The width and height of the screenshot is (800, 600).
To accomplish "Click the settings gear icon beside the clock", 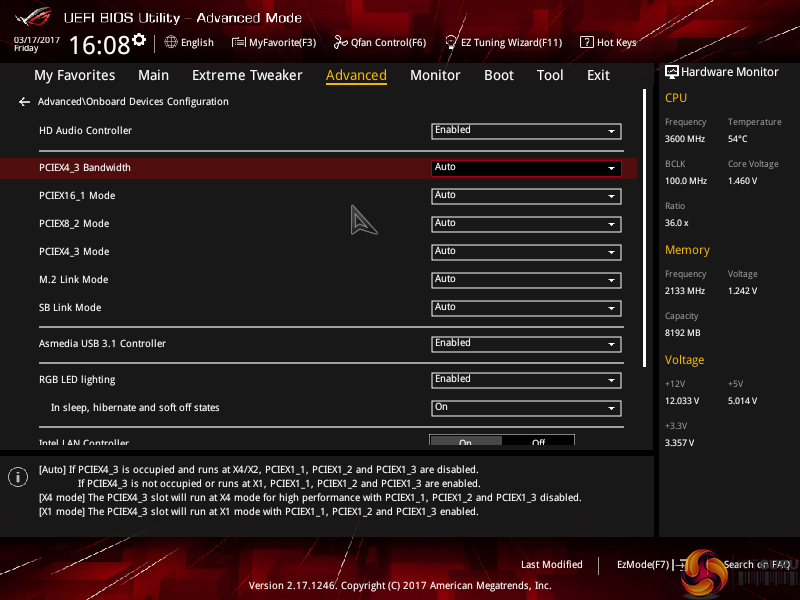I will (x=139, y=41).
